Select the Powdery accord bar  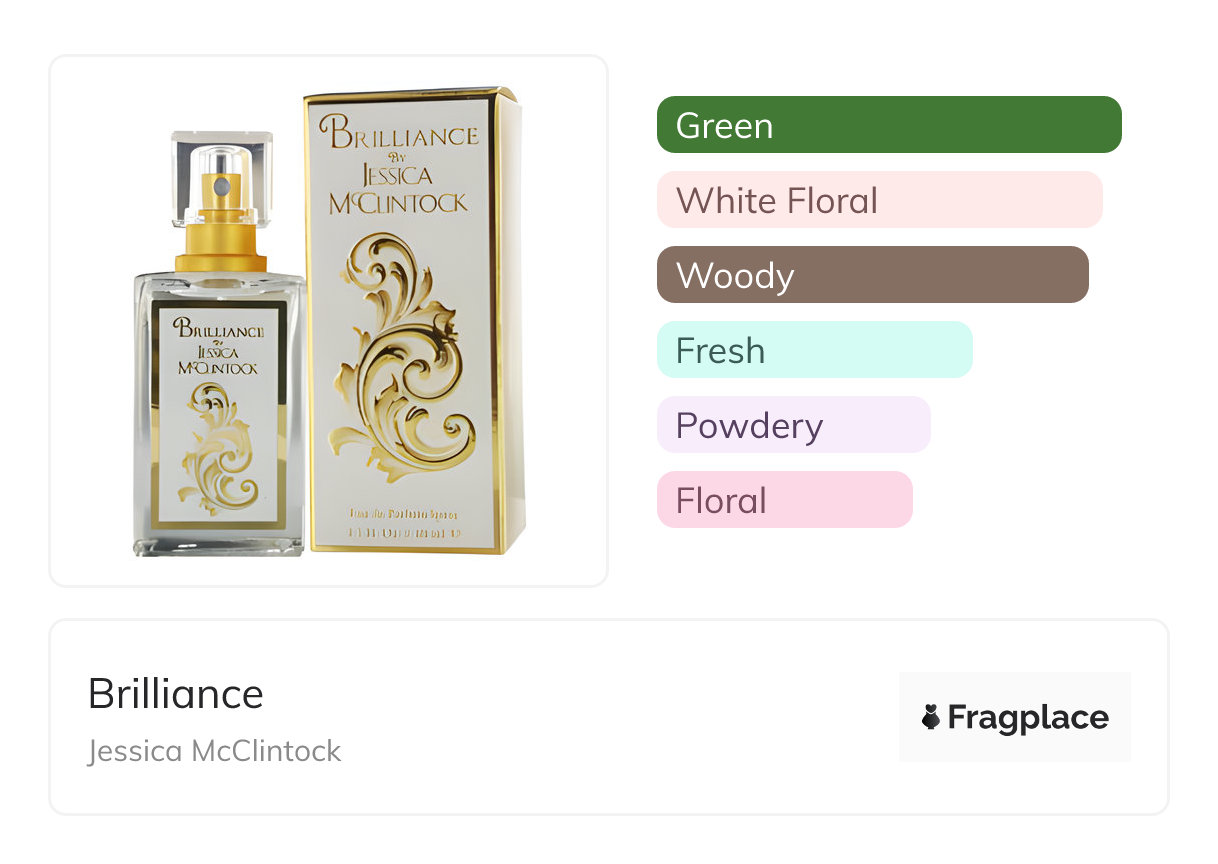[793, 425]
